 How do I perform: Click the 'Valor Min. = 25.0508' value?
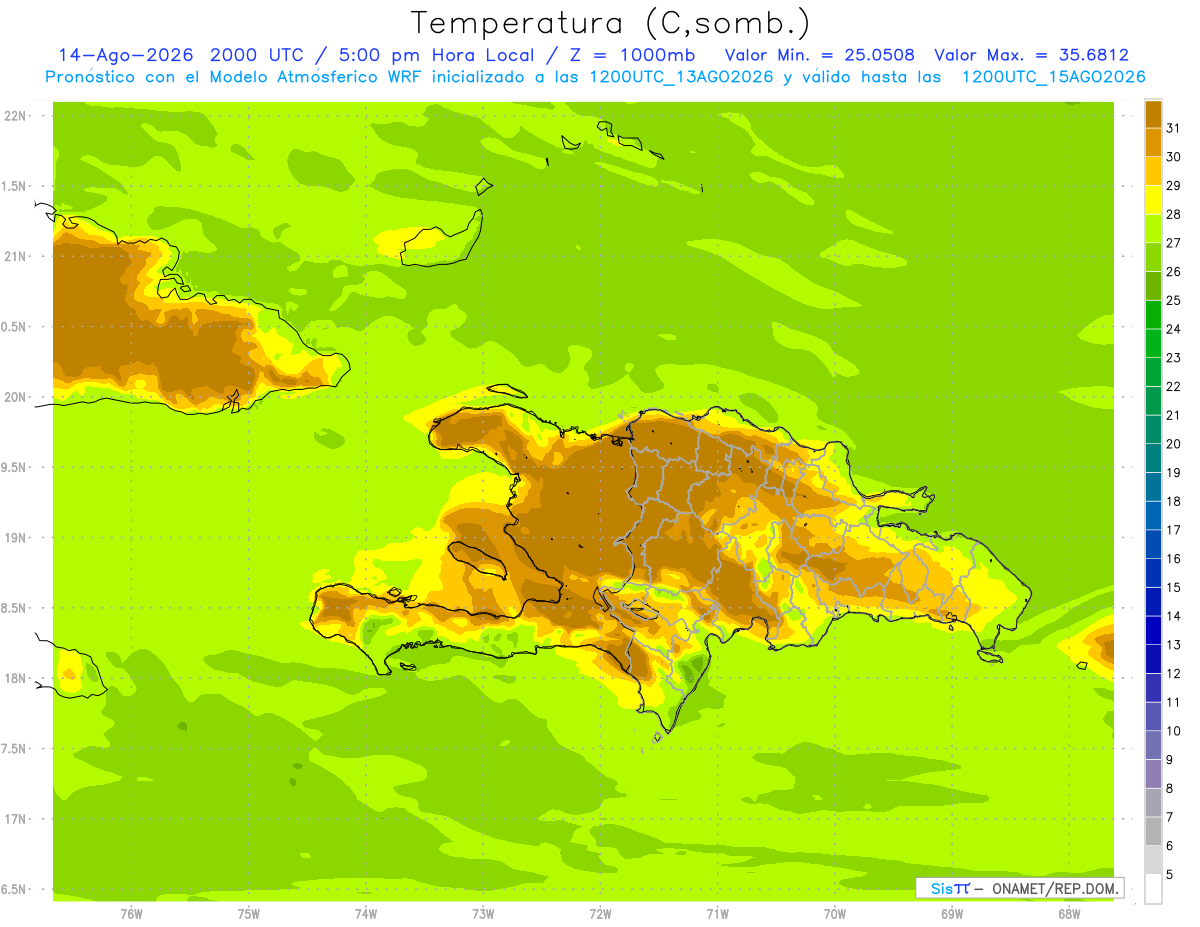coord(820,55)
